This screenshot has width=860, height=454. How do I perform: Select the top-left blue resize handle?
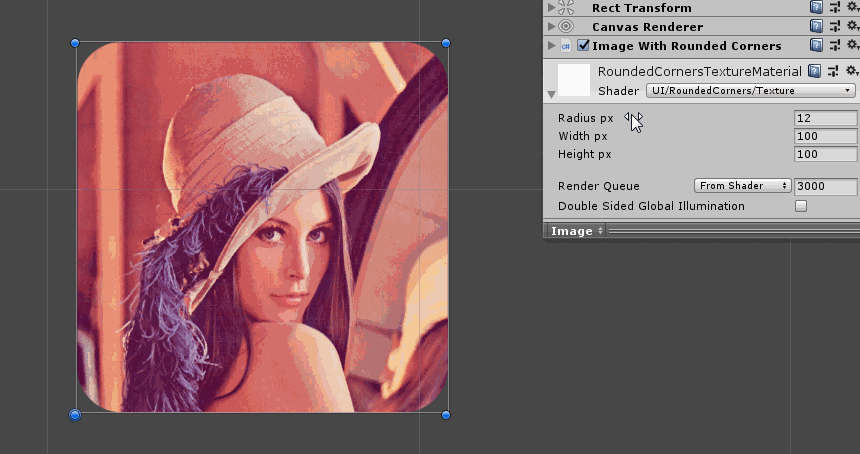[75, 43]
